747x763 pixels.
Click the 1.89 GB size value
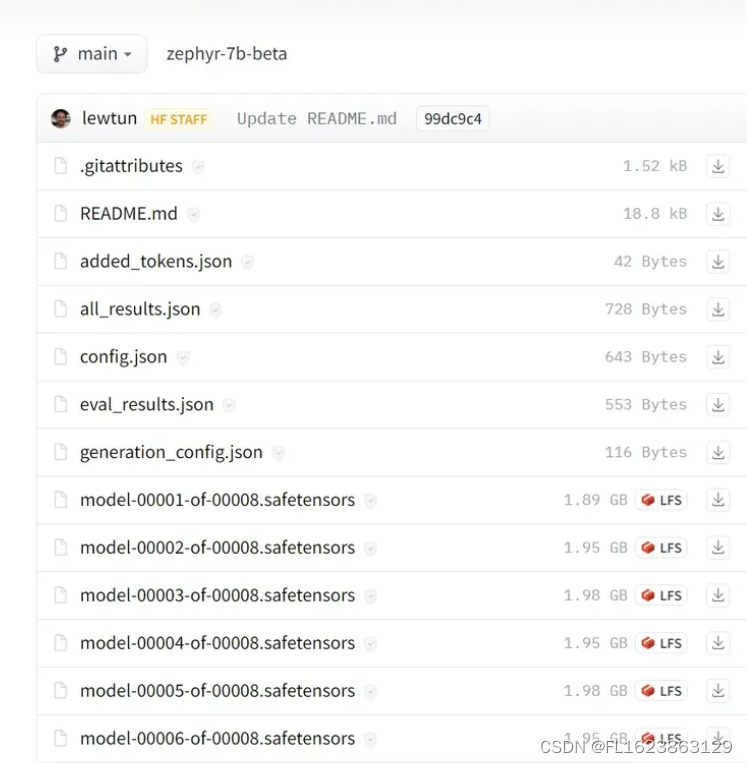pyautogui.click(x=596, y=500)
